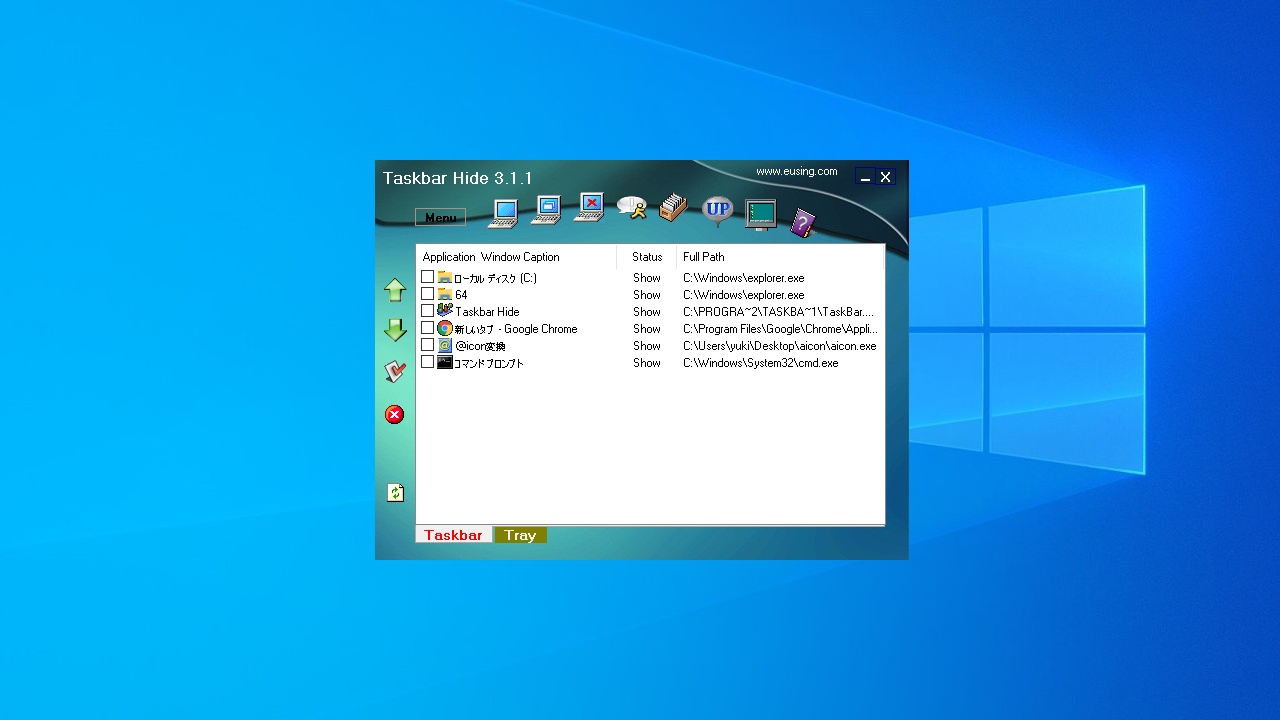Click the C:\PROGRA~2\TASKBA~1 path cell

pos(779,312)
